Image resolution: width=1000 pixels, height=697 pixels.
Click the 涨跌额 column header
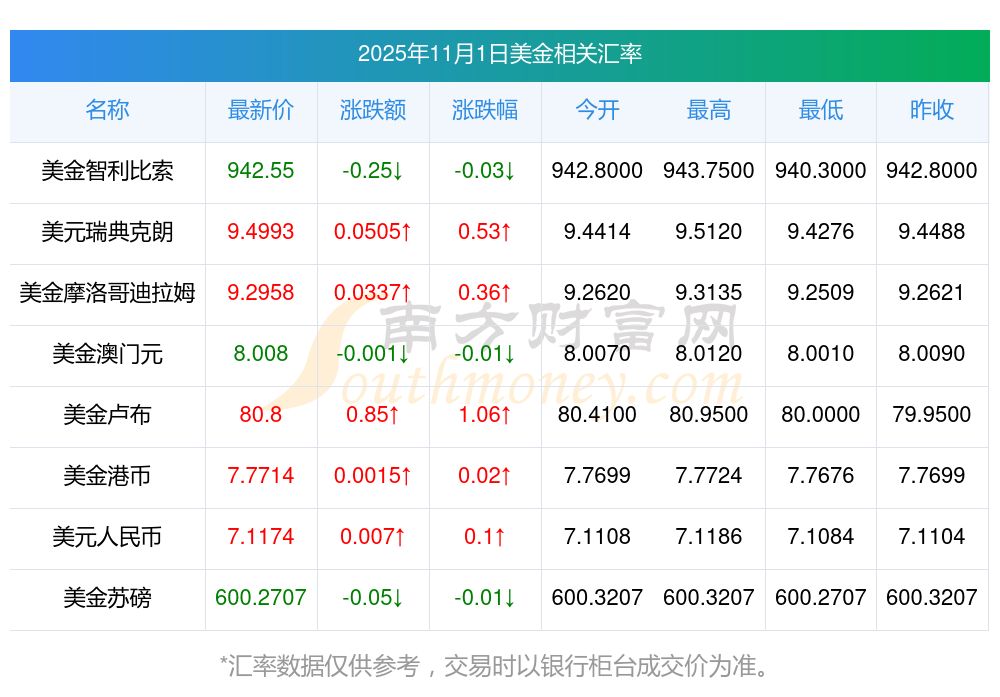pos(372,110)
